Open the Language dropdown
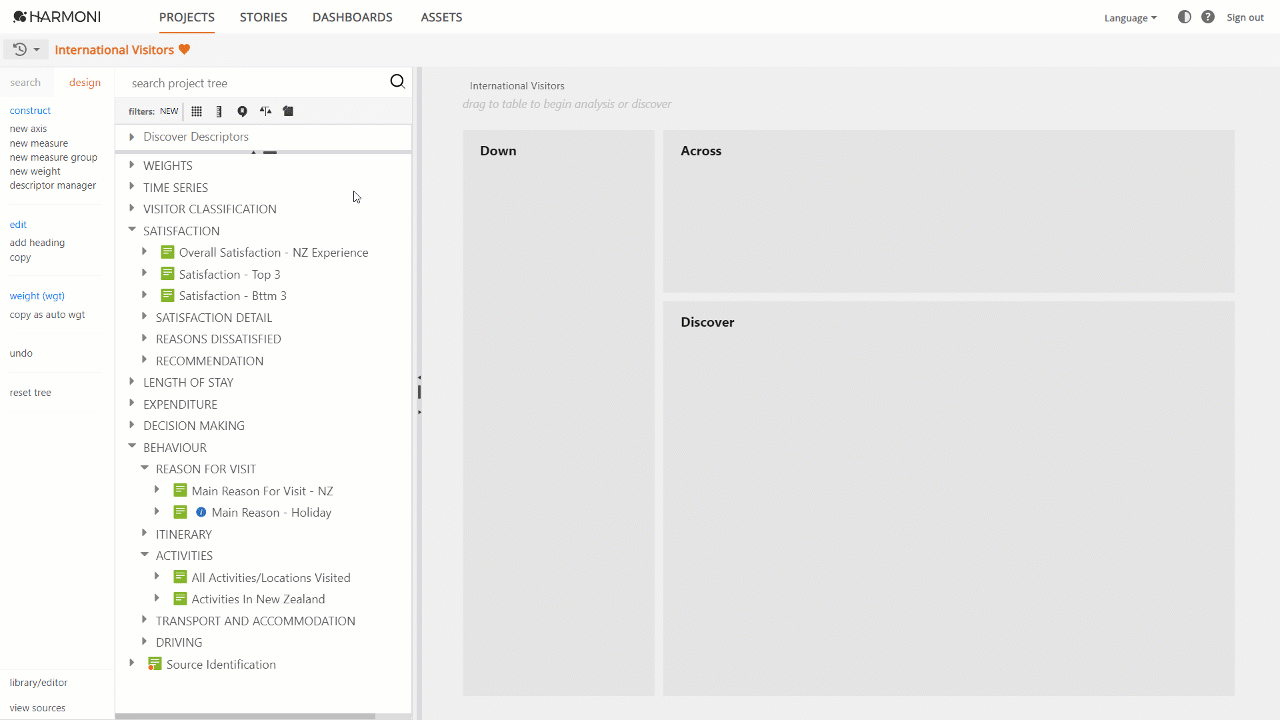Screen dimensions: 1280x720 coord(1130,18)
